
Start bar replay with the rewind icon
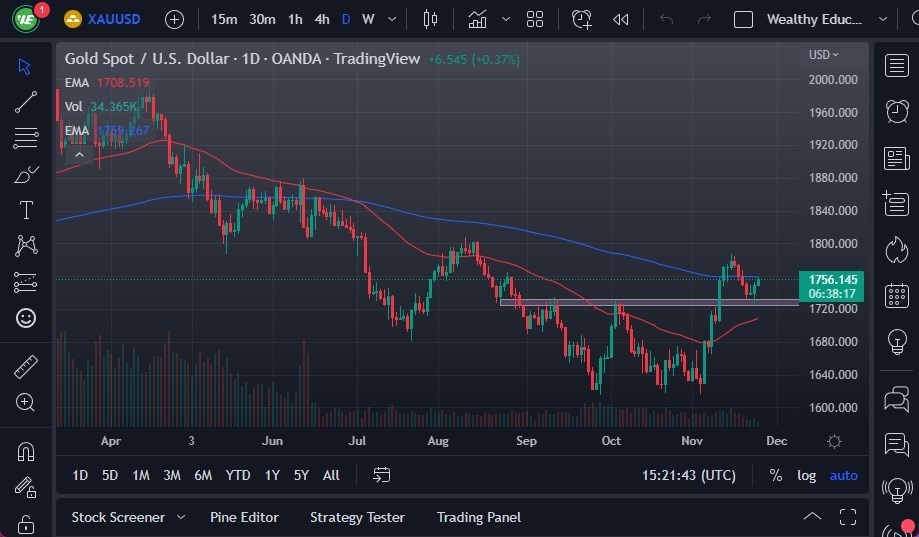621,19
